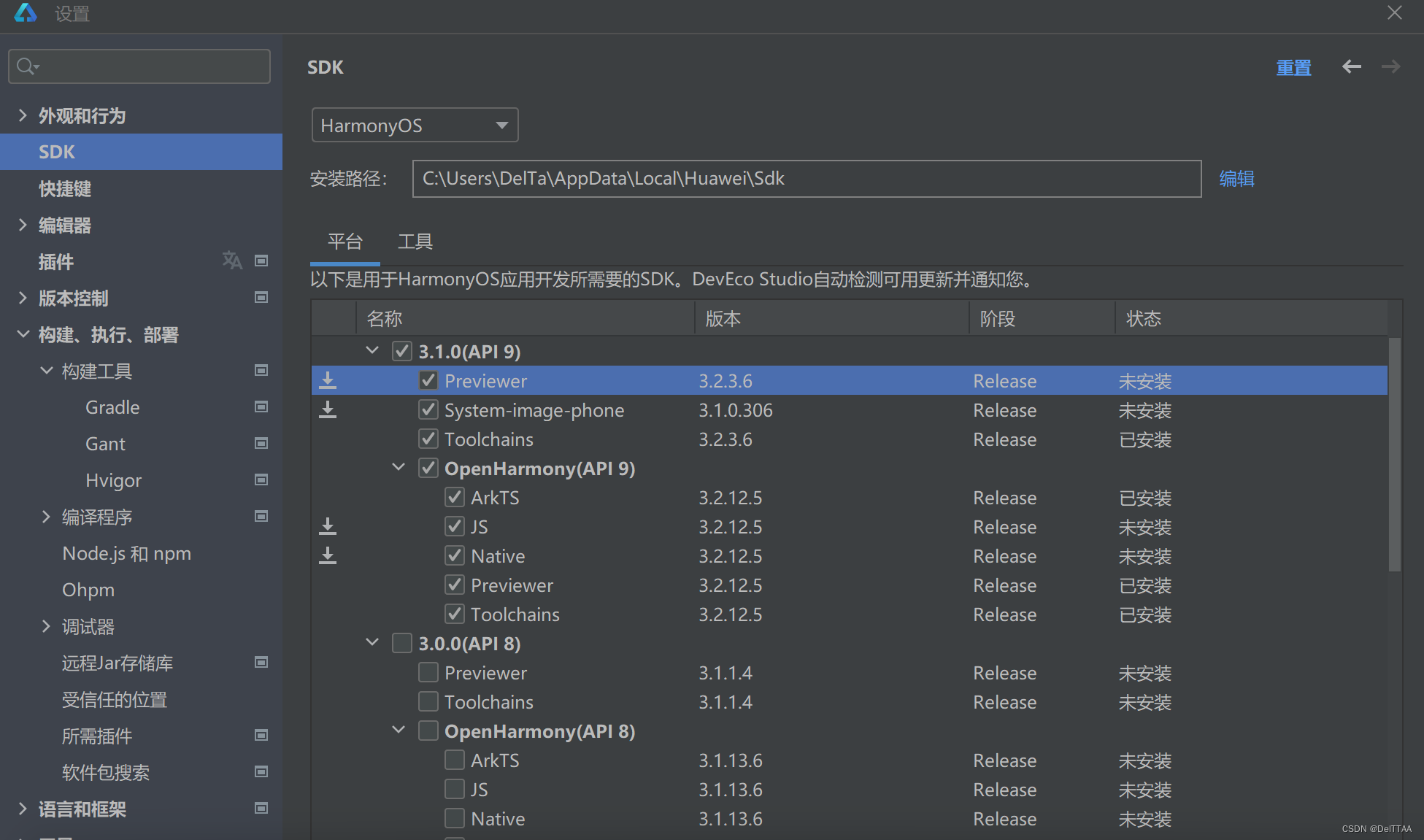
Task: Click download icon beside API 9 Previewer row
Action: [x=328, y=380]
